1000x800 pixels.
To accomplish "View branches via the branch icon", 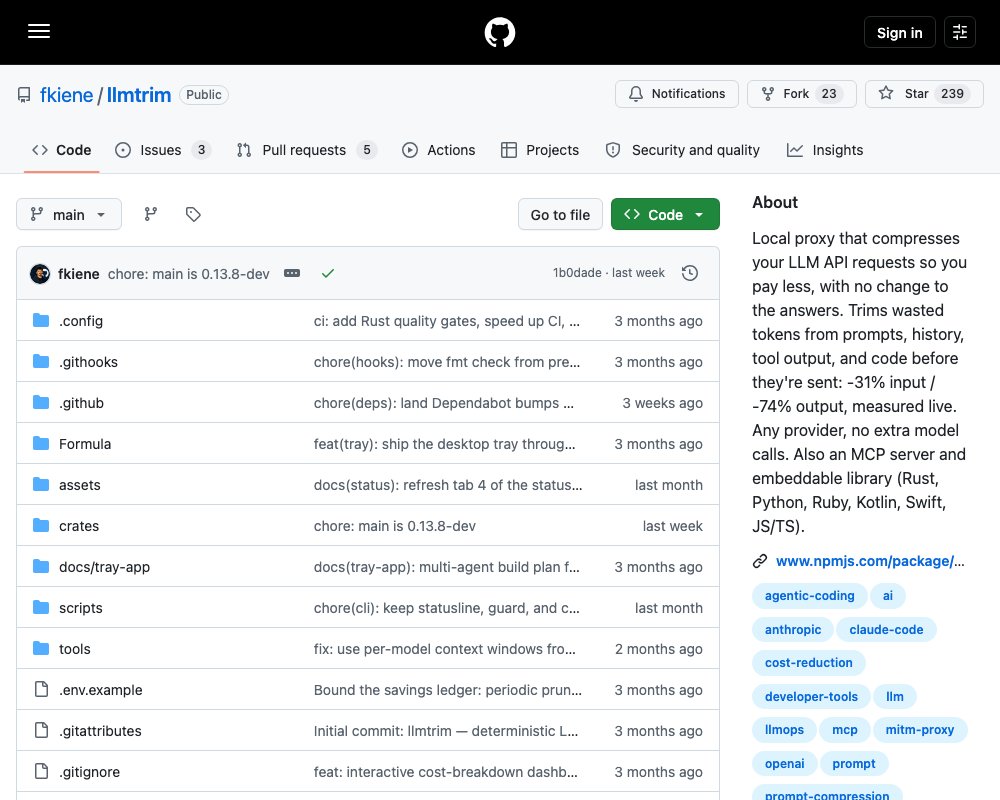I will click(x=151, y=214).
